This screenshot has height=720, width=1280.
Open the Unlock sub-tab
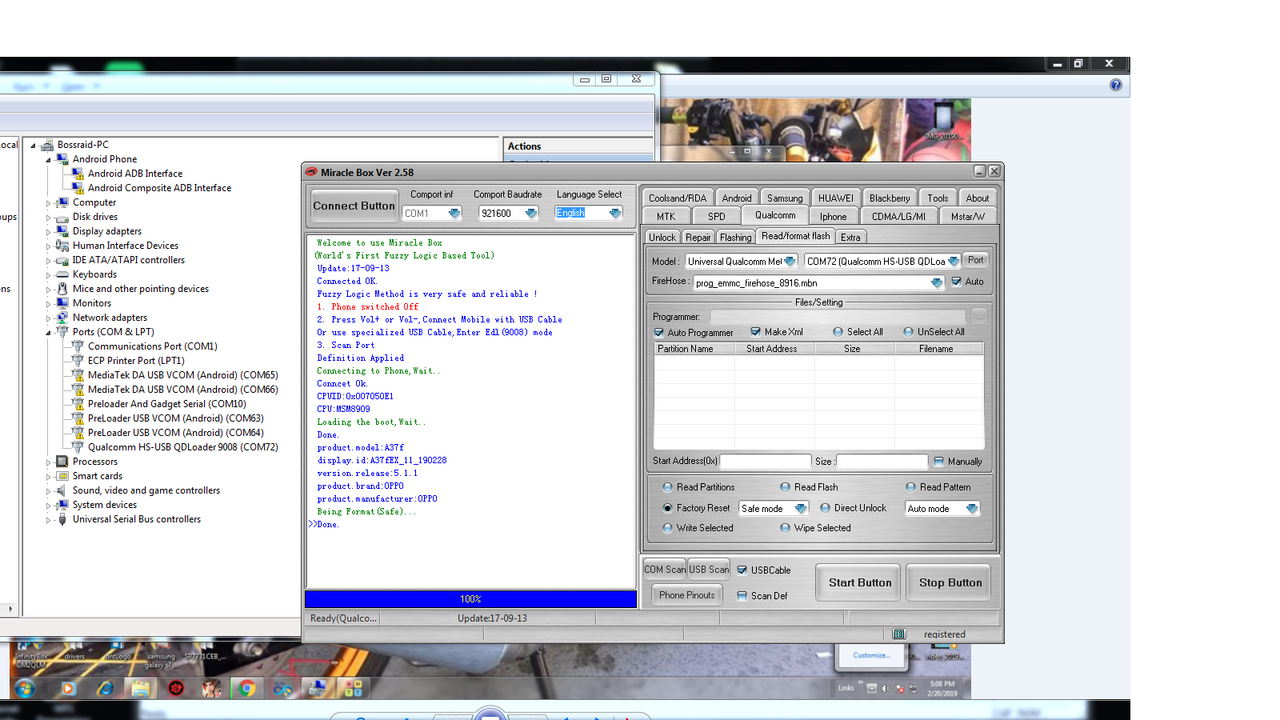662,237
